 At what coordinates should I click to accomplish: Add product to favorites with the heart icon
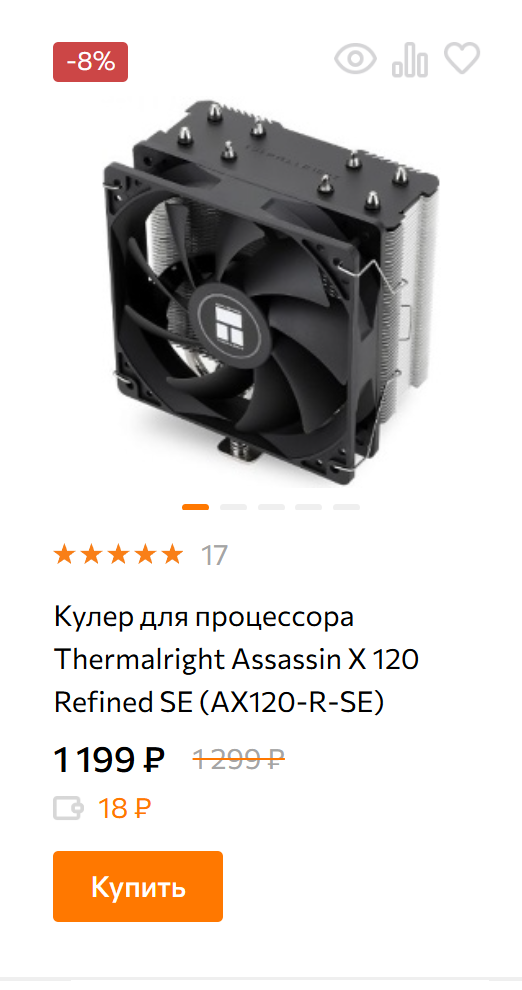pyautogui.click(x=462, y=59)
